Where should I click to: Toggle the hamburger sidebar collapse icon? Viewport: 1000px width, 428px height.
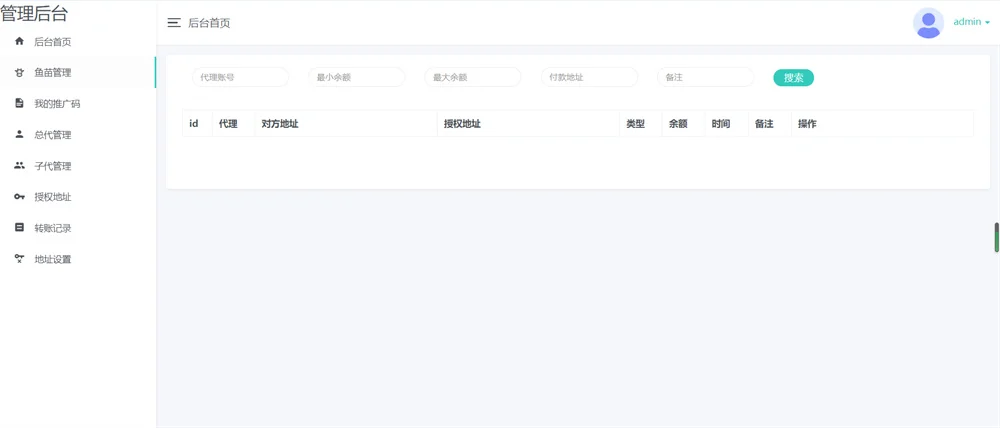click(173, 23)
